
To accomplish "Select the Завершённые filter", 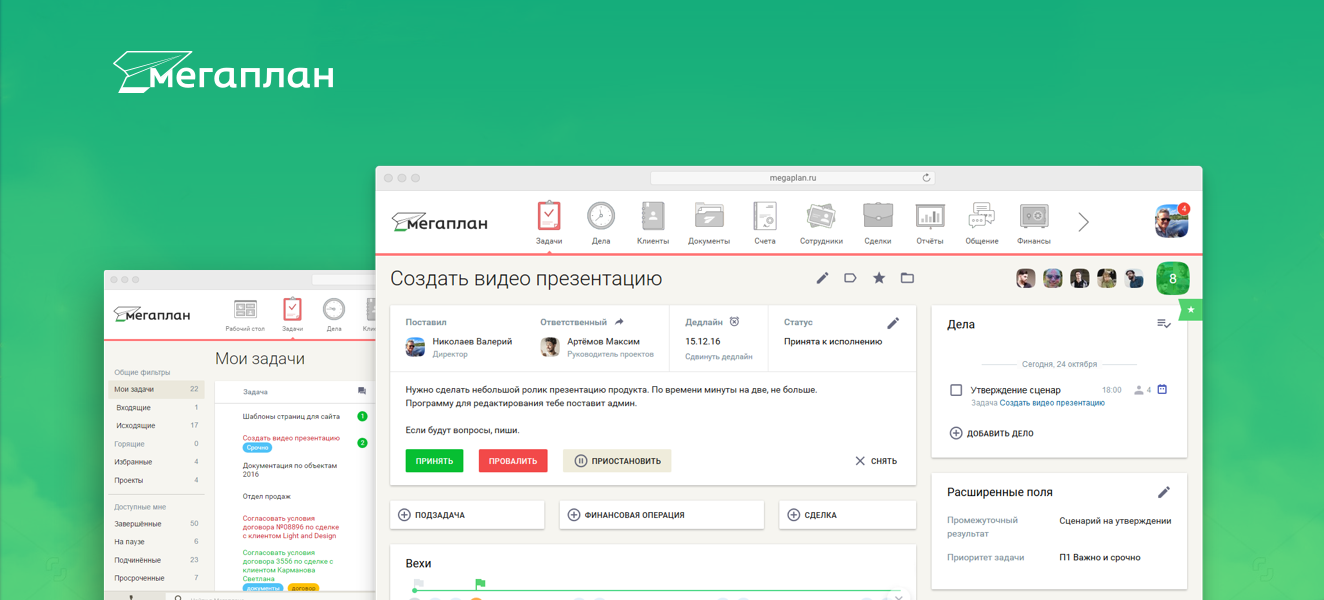I will [x=156, y=524].
